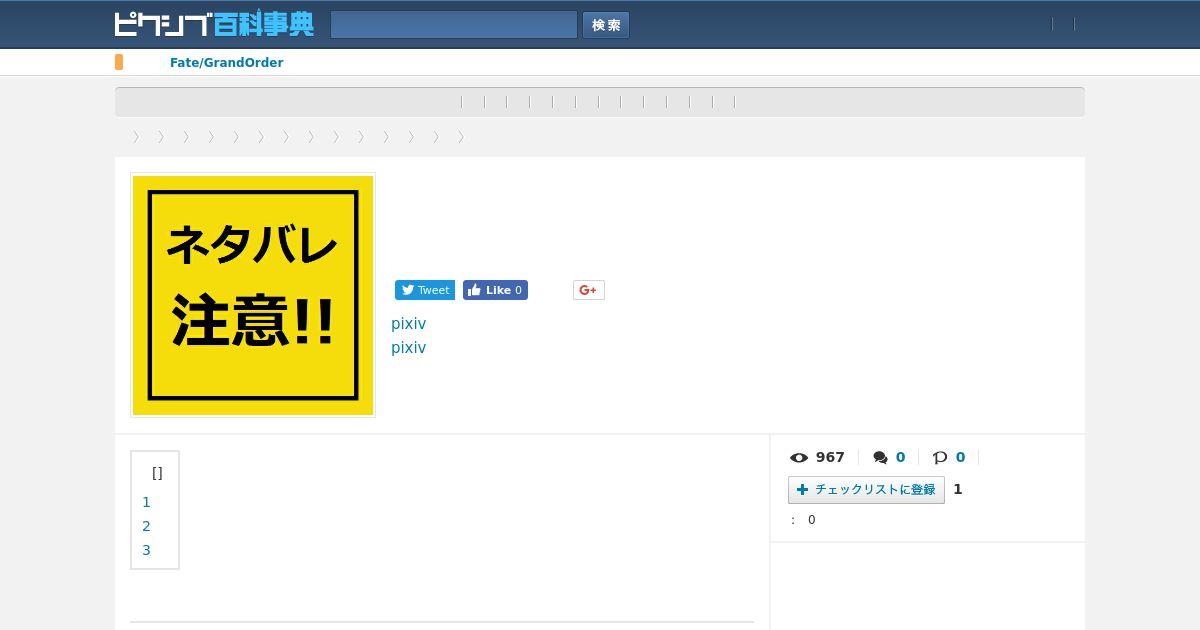Click the comments speech bubble icon
This screenshot has height=630, width=1200.
[880, 457]
